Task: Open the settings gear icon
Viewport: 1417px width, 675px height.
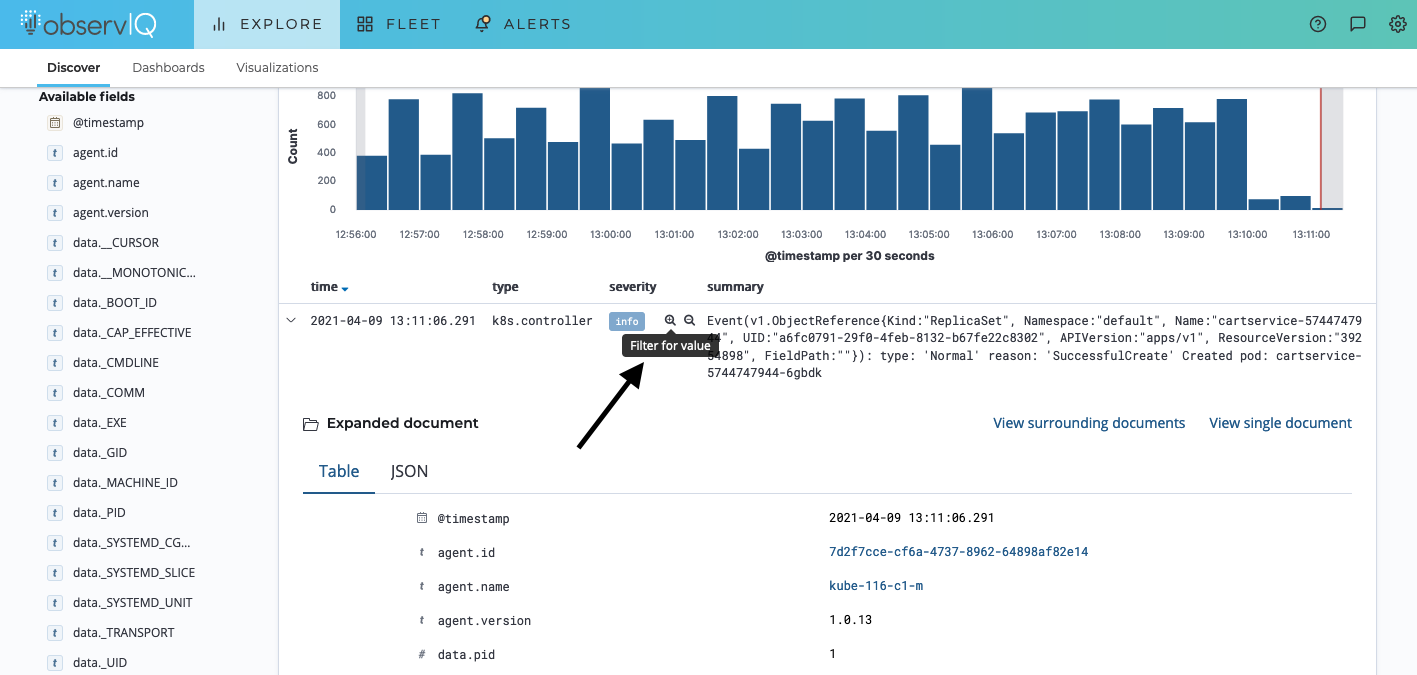Action: (1398, 24)
